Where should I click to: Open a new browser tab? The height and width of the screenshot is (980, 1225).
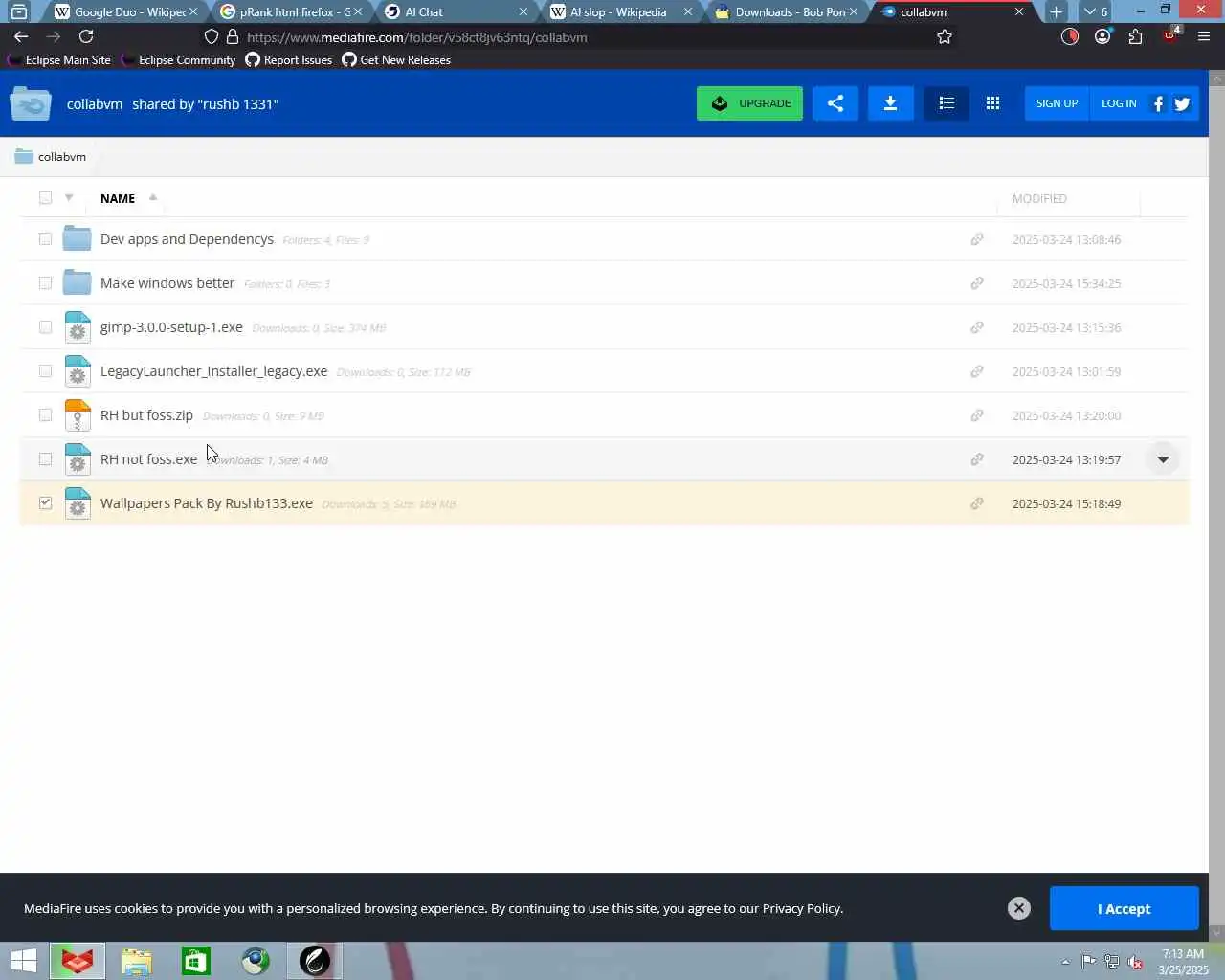(x=1056, y=11)
